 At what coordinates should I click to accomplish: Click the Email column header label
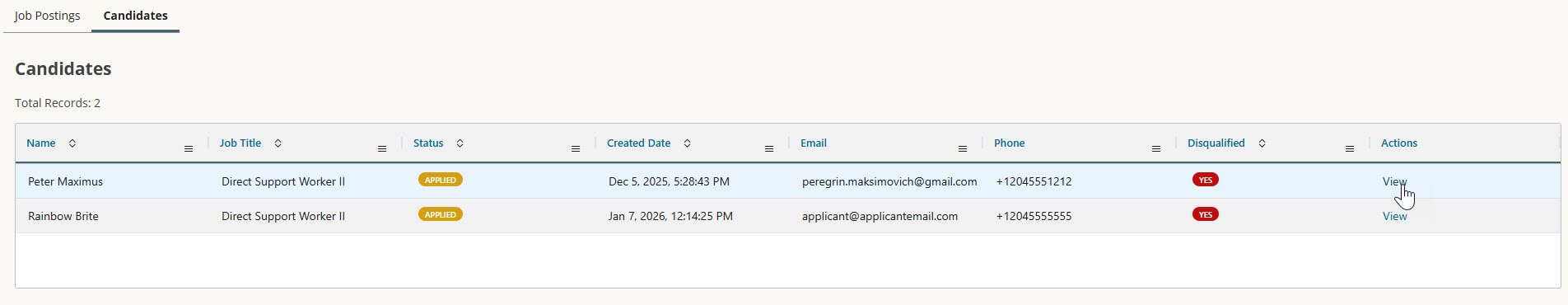[814, 143]
